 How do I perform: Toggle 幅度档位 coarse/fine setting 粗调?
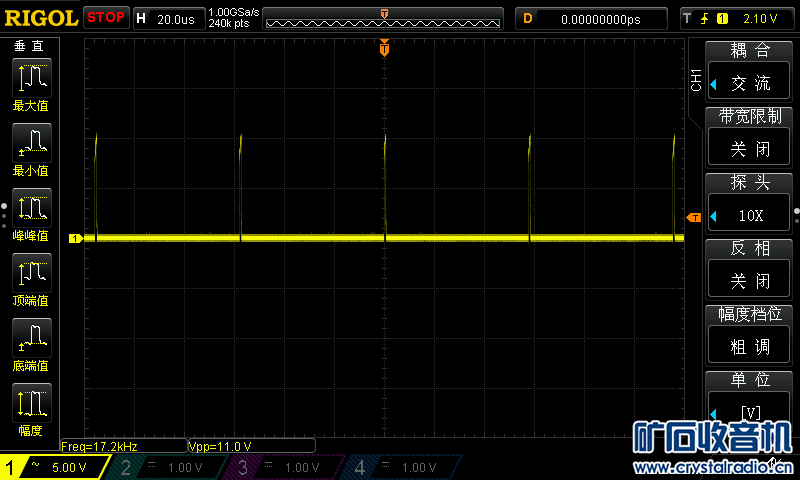tap(750, 346)
